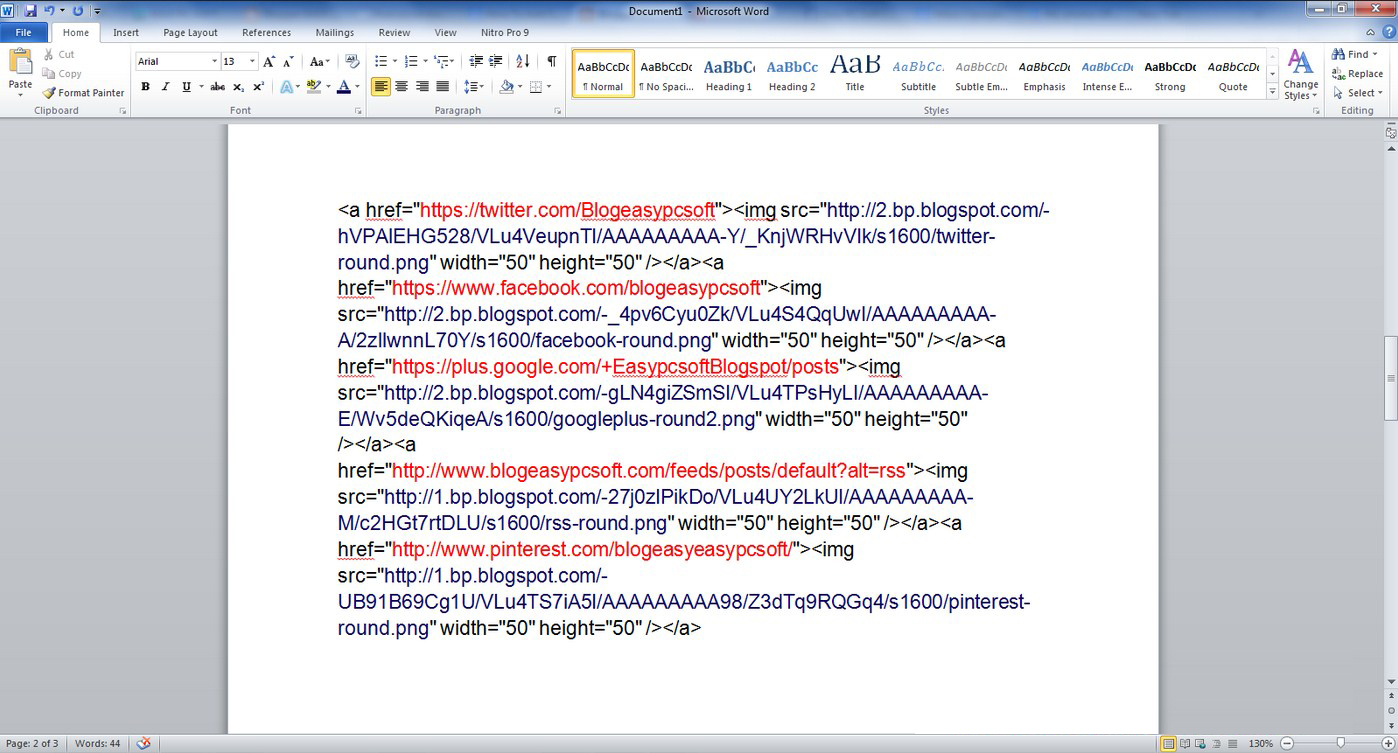Screen dimensions: 1398x753
Task: Toggle numbered list
Action: (x=410, y=62)
